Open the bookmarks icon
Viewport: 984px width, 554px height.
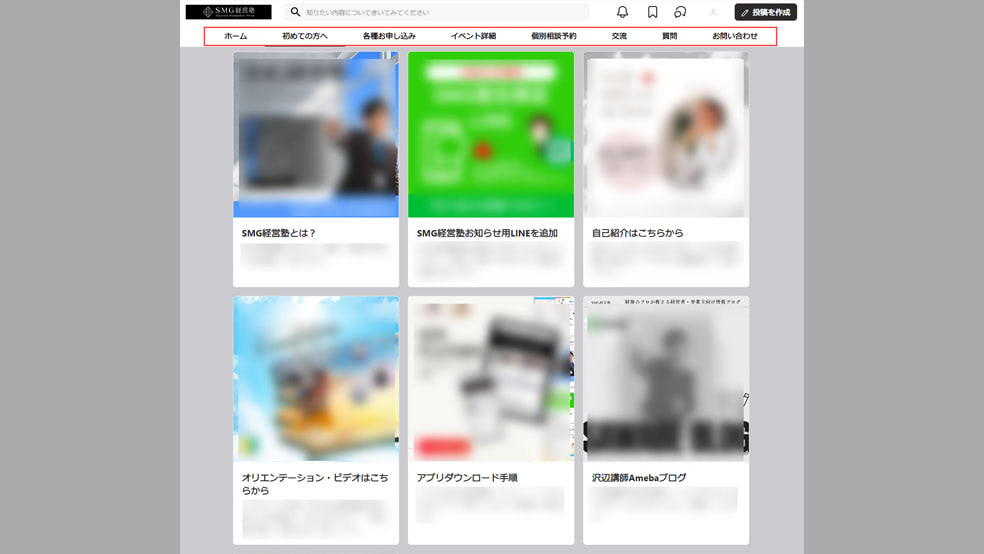653,12
